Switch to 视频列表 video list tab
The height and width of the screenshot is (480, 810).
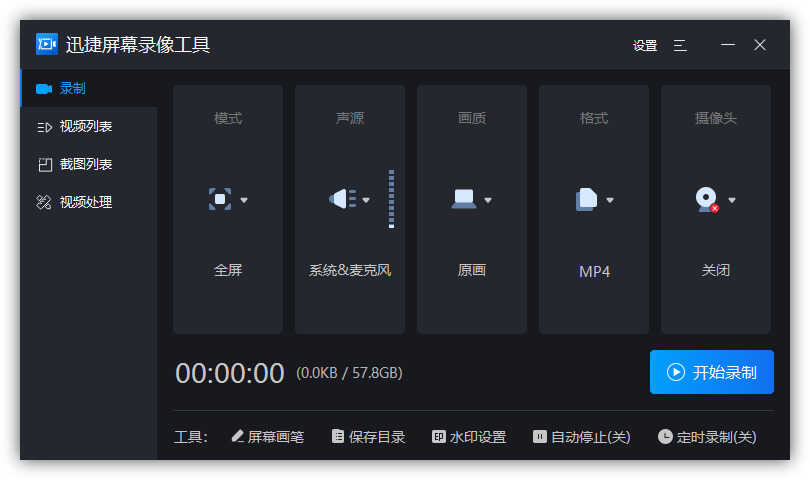pos(85,126)
